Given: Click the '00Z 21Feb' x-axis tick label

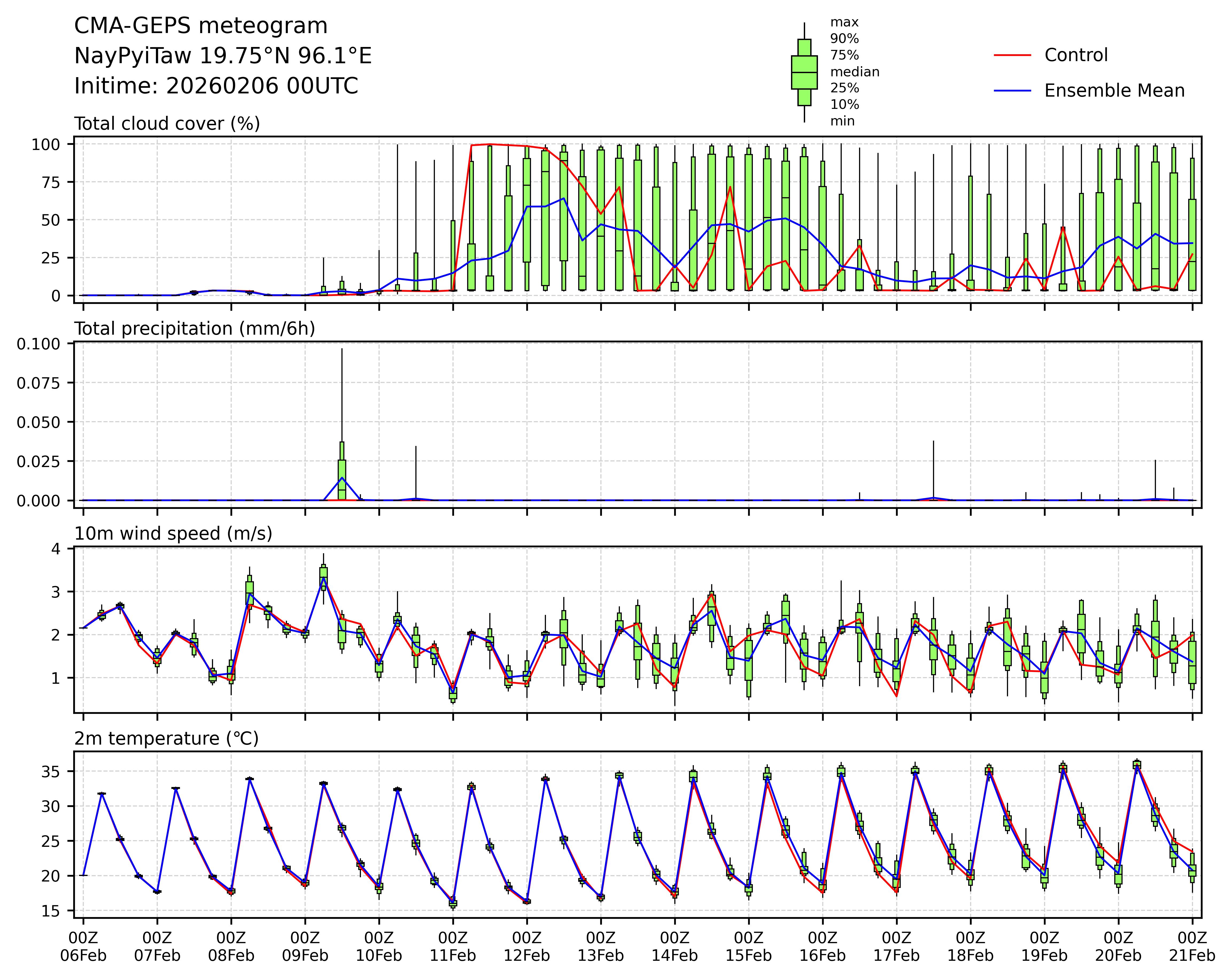Looking at the screenshot, I should [x=1192, y=946].
